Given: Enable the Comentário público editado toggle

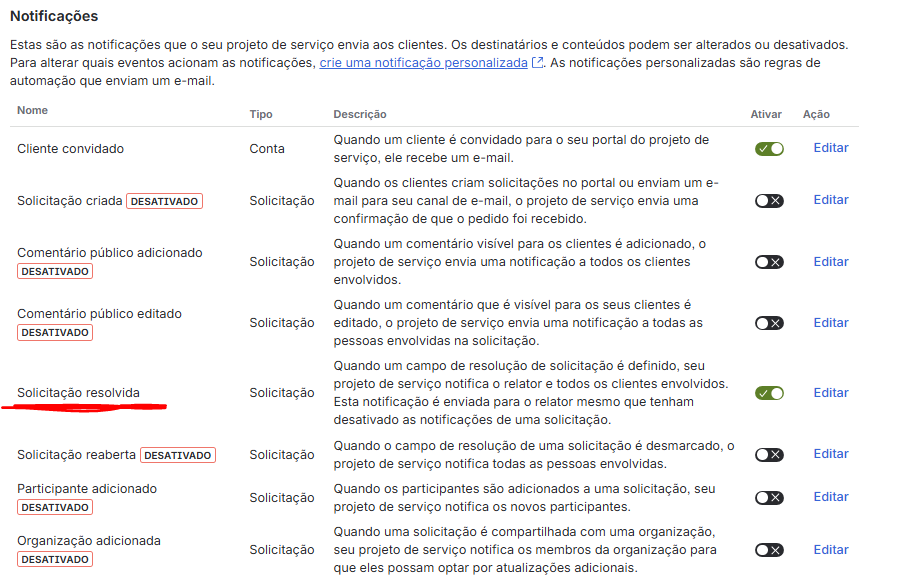Looking at the screenshot, I should coord(769,323).
